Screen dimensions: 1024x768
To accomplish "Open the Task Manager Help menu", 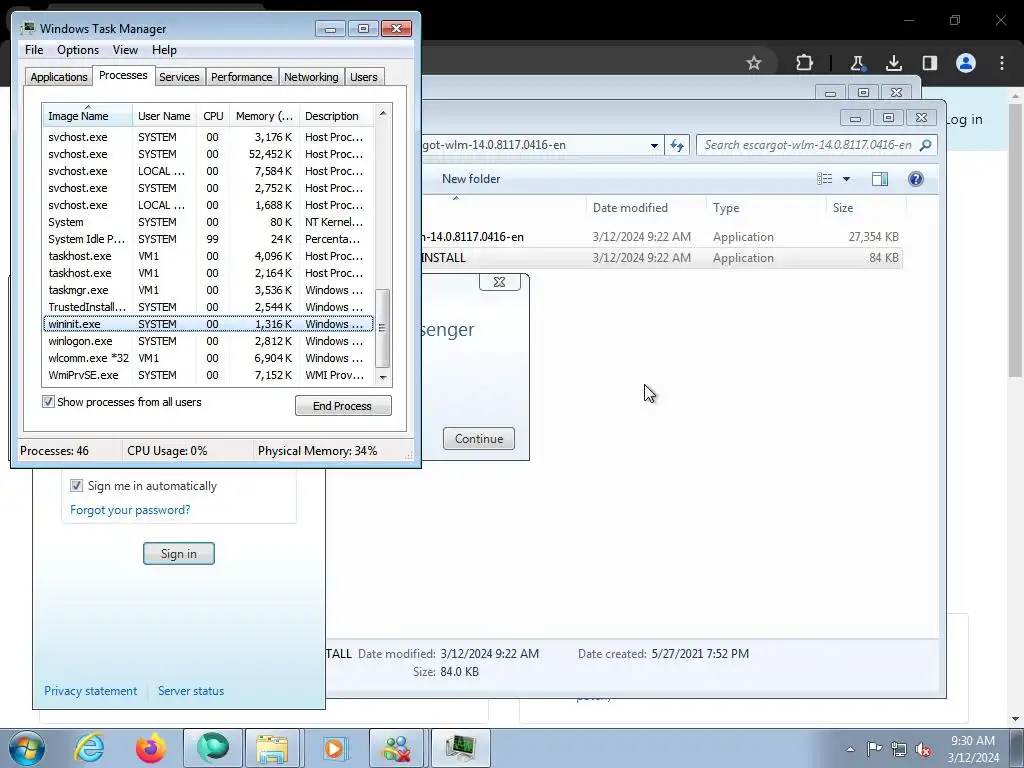I will pos(164,50).
